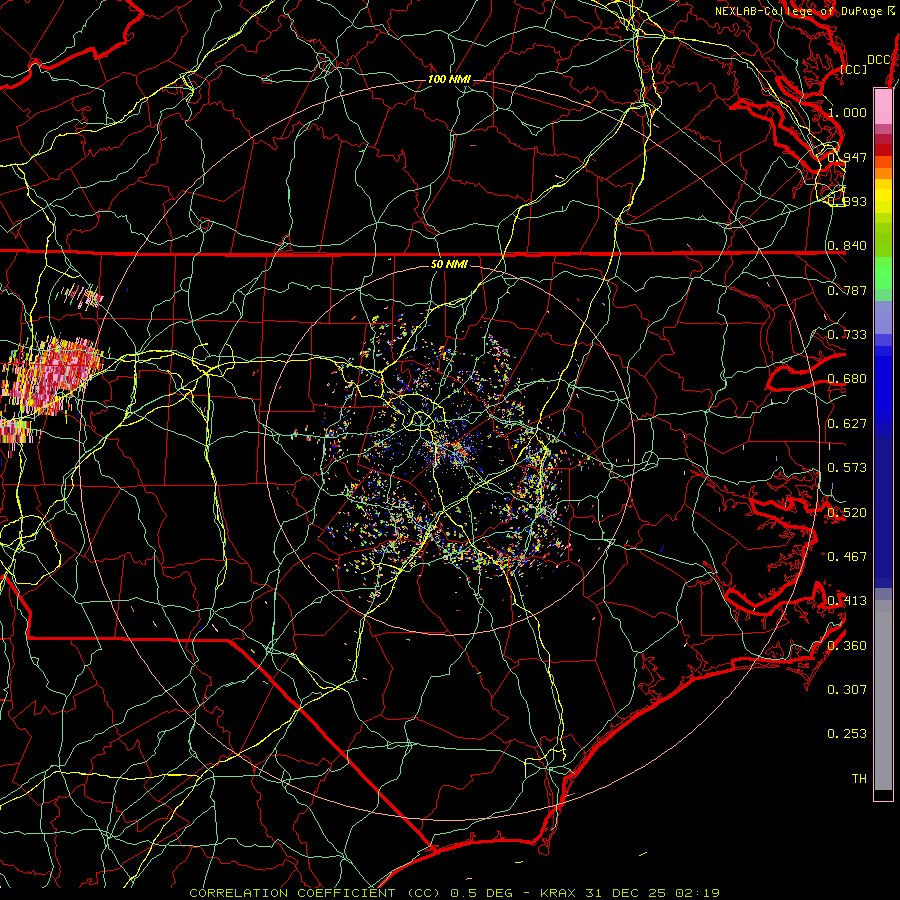
Task: Click the 0.573 legend value
Action: pyautogui.click(x=848, y=468)
